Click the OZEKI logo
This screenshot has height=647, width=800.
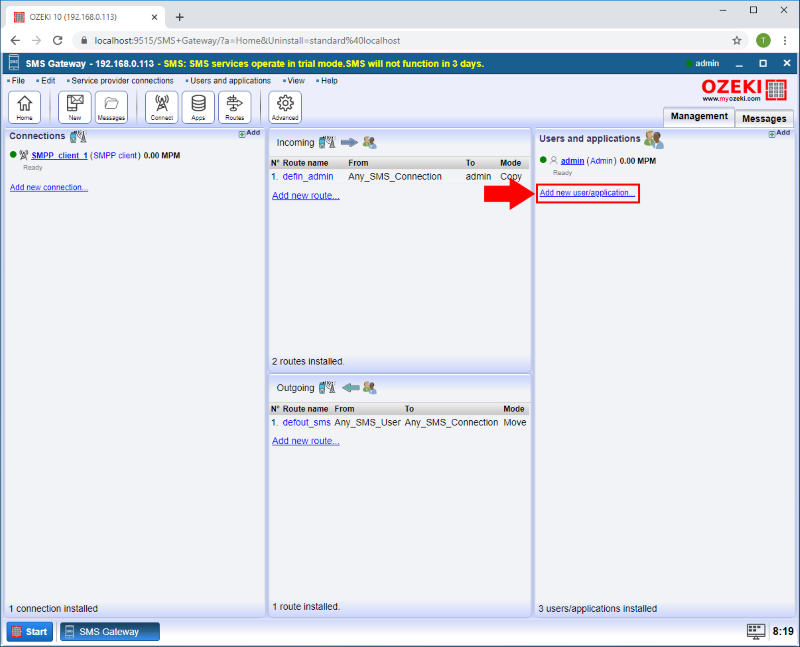(744, 90)
